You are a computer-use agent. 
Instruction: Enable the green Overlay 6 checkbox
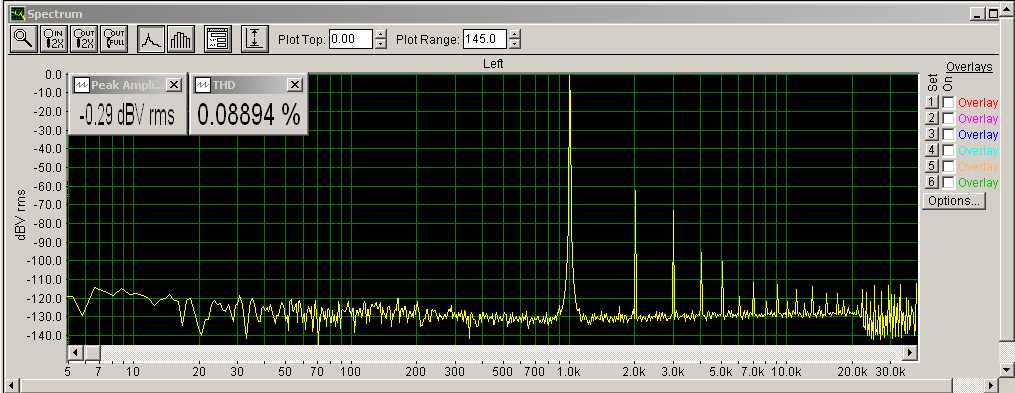pyautogui.click(x=948, y=183)
